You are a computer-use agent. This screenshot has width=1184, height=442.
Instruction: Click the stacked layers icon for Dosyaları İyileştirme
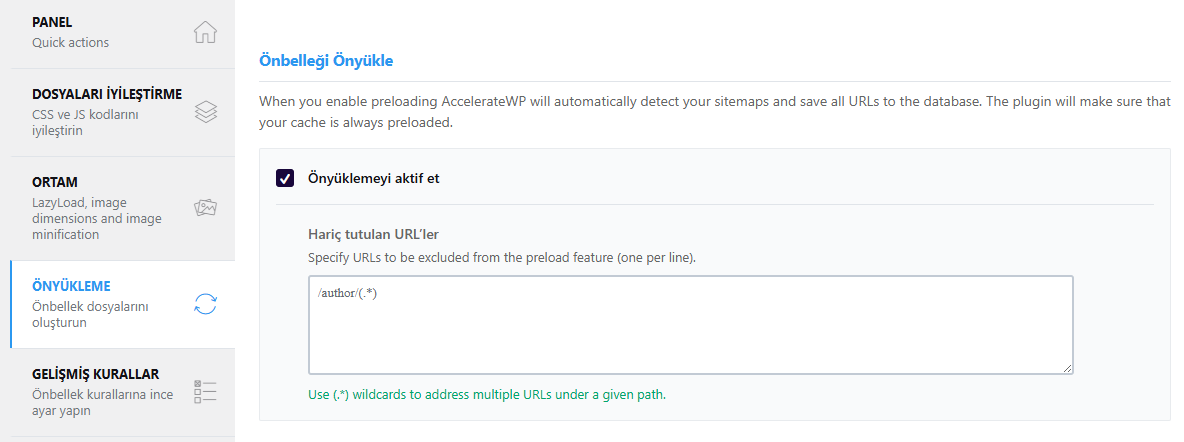[x=205, y=112]
